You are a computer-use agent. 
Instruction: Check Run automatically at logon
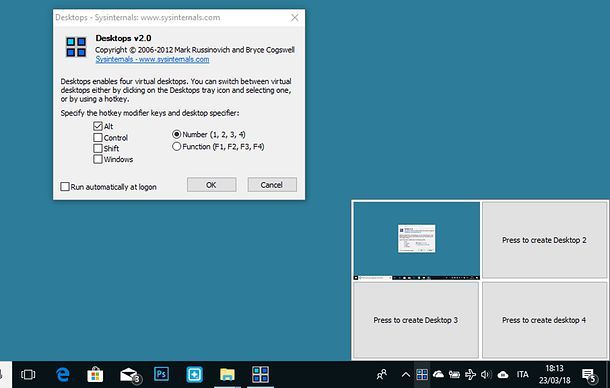tap(65, 186)
